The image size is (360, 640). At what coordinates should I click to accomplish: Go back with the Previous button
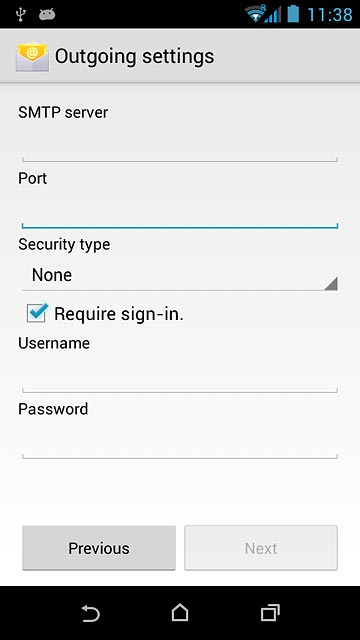99,548
